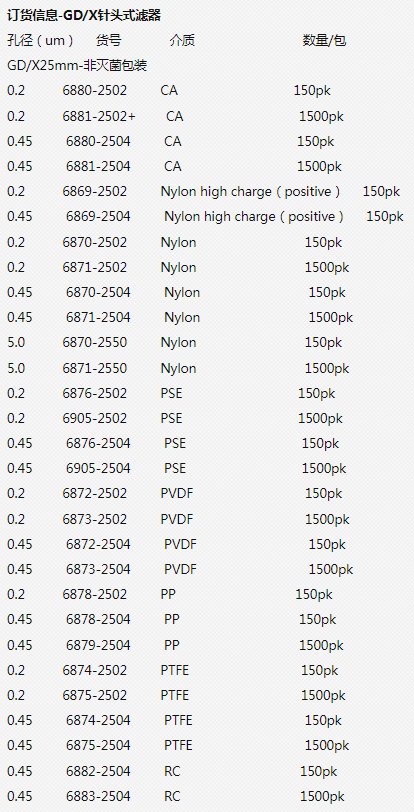Click catalog number 6878-2502
The width and height of the screenshot is (414, 812).
coord(95,594)
